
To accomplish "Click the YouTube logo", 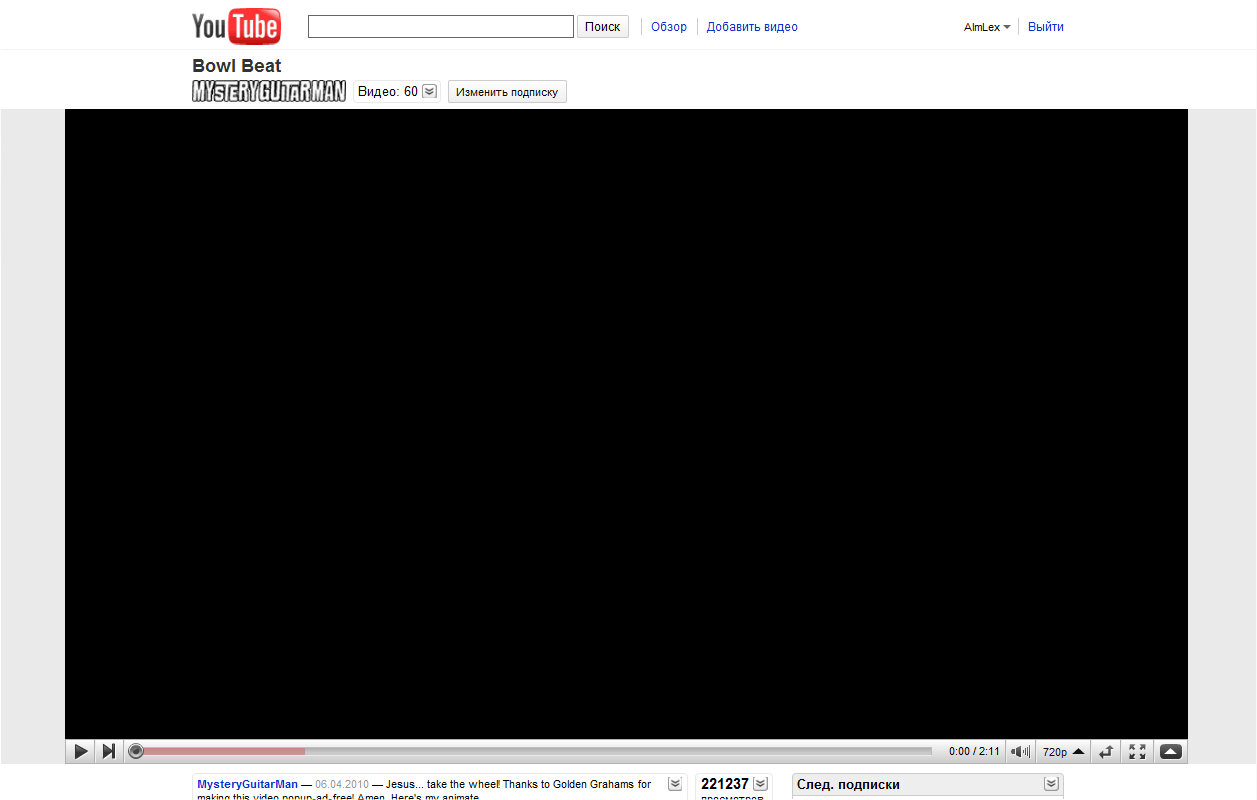I will pyautogui.click(x=236, y=25).
